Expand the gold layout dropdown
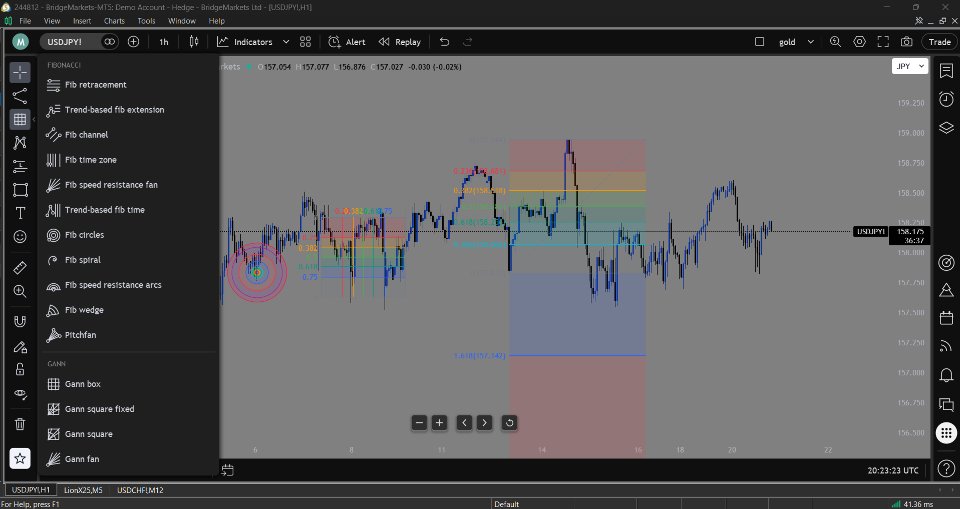 (x=811, y=42)
